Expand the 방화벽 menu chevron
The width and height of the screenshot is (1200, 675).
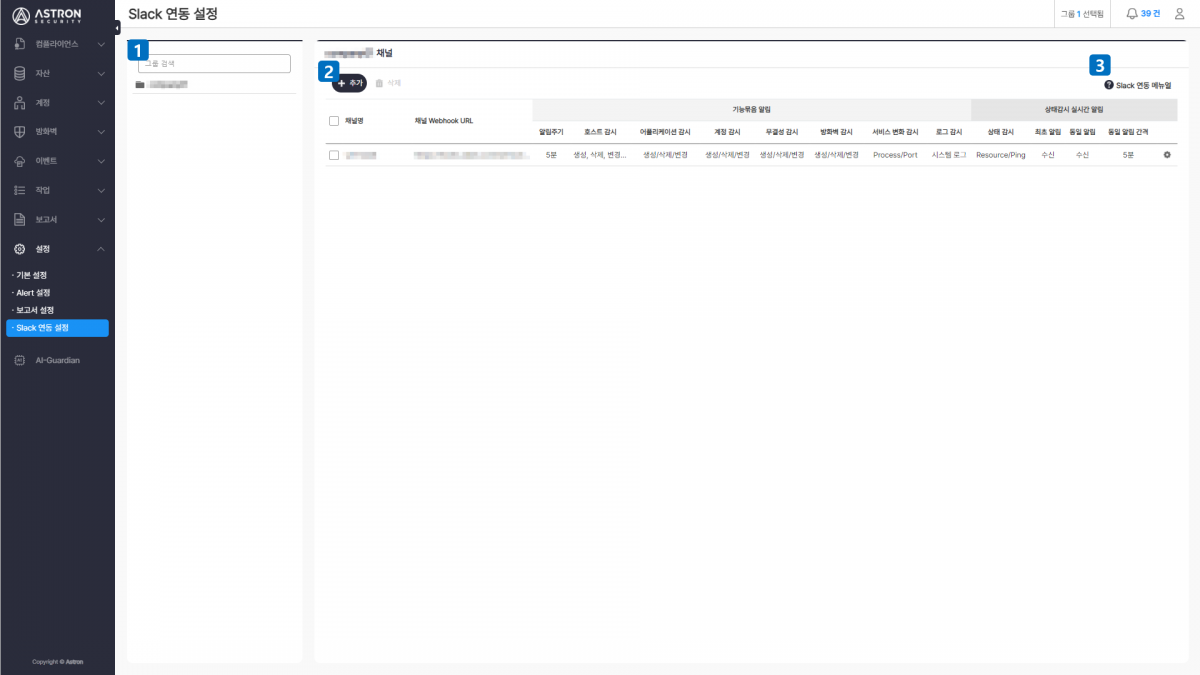101,131
